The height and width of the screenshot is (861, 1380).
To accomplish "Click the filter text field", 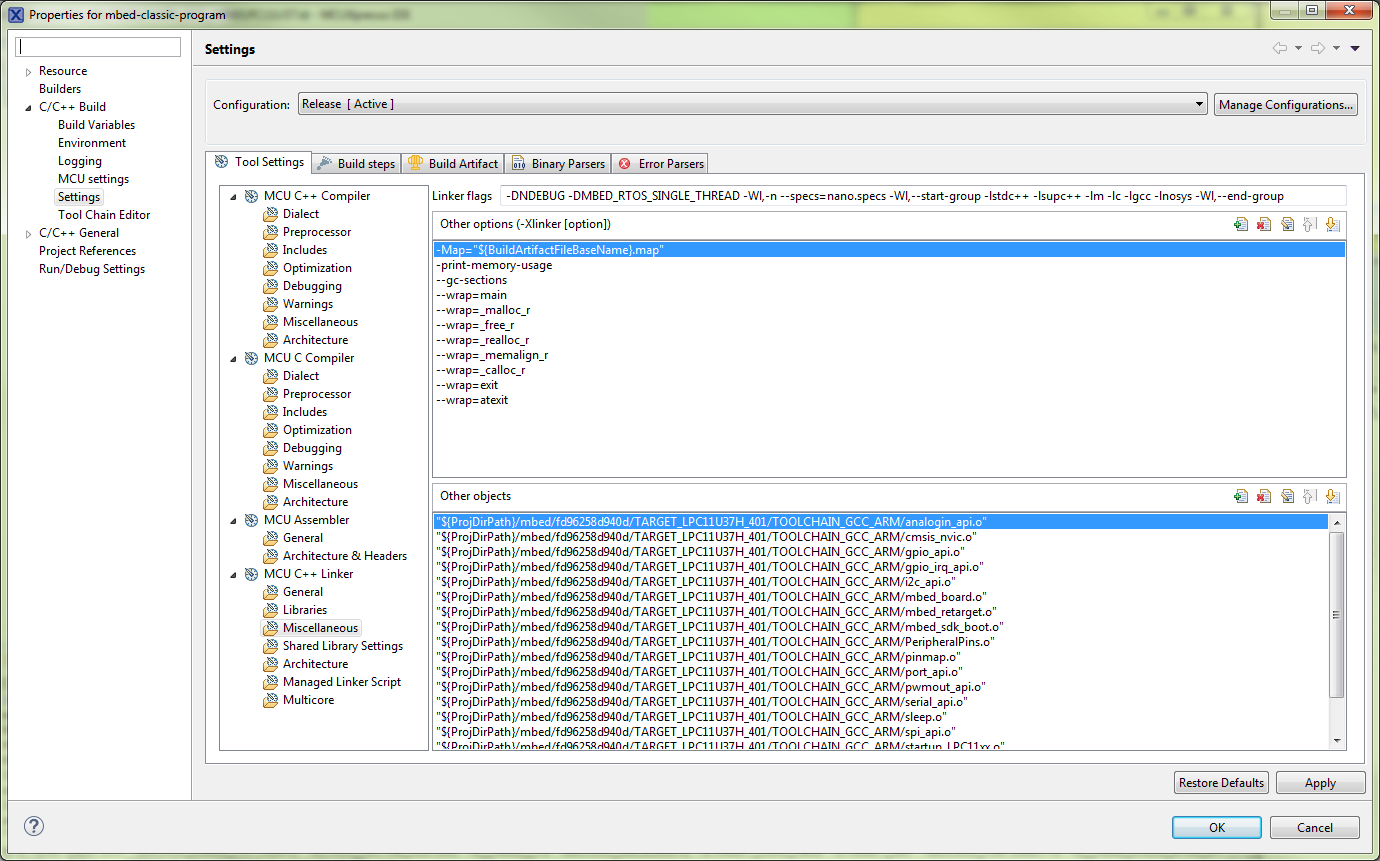I will [99, 47].
